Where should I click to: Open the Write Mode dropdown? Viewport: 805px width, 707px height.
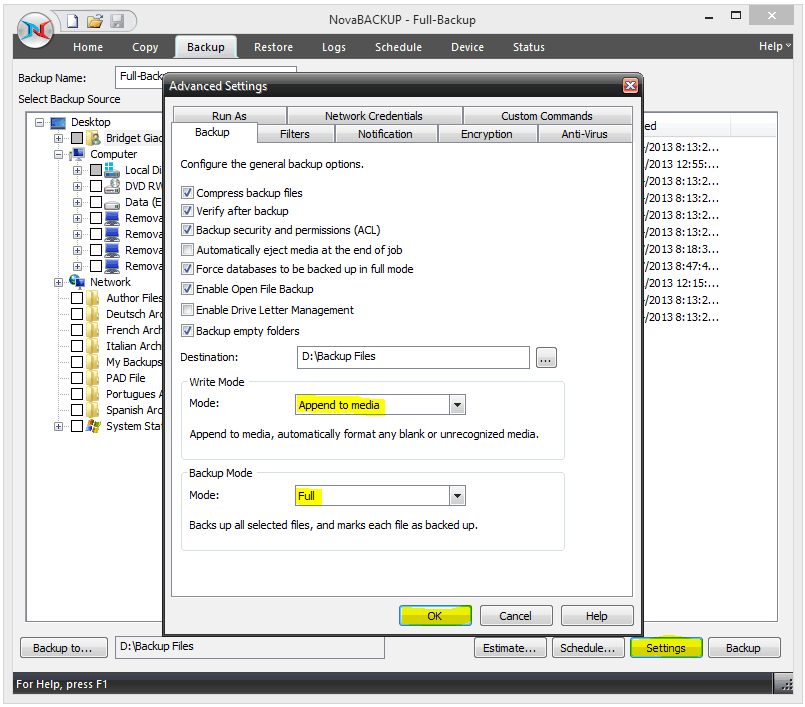coord(457,405)
